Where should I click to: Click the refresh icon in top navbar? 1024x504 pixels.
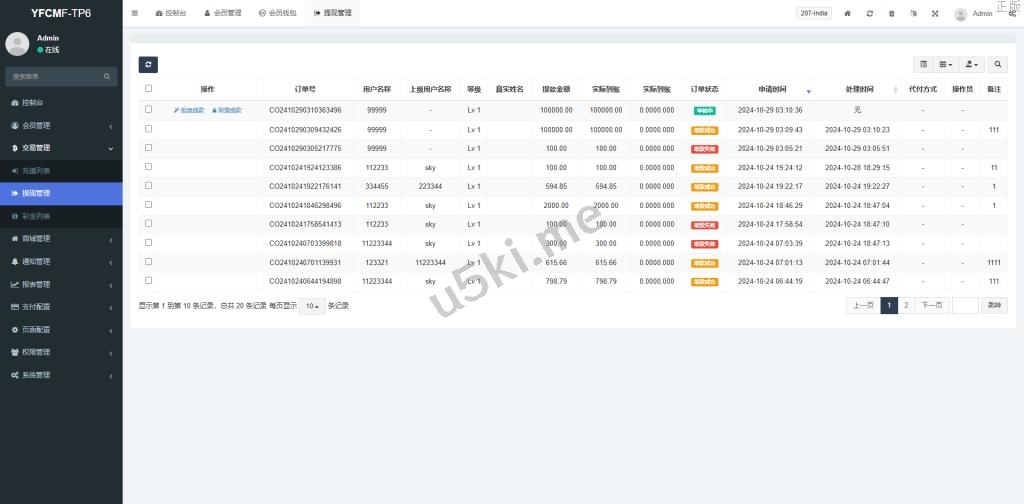pos(870,14)
